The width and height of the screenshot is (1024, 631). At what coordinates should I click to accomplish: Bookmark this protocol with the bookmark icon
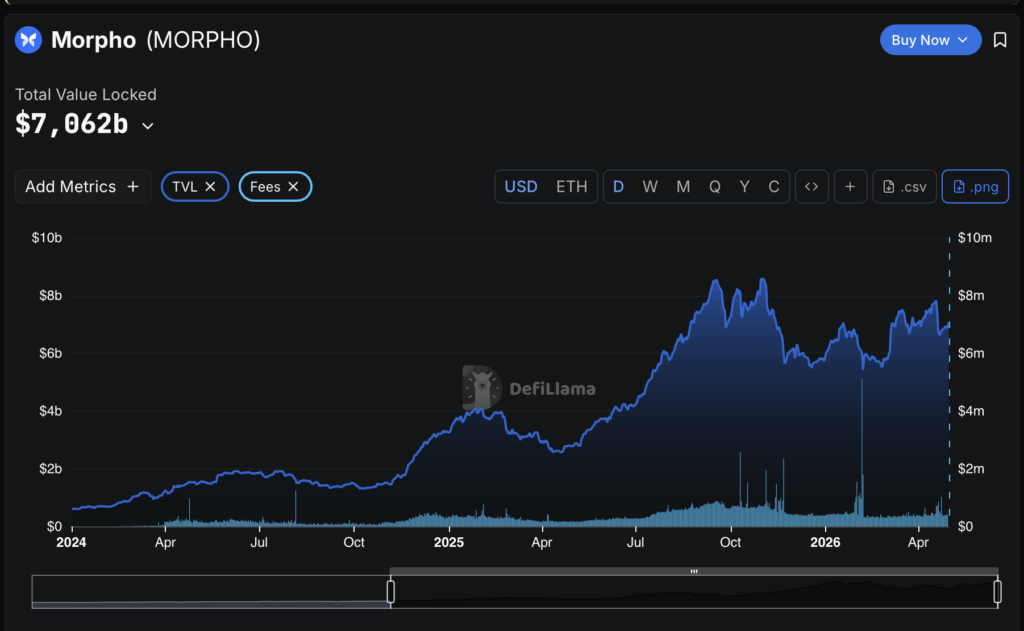1000,40
